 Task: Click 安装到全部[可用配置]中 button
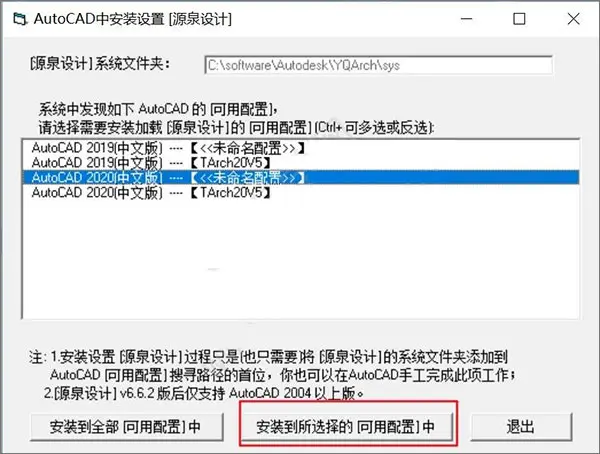(x=126, y=426)
